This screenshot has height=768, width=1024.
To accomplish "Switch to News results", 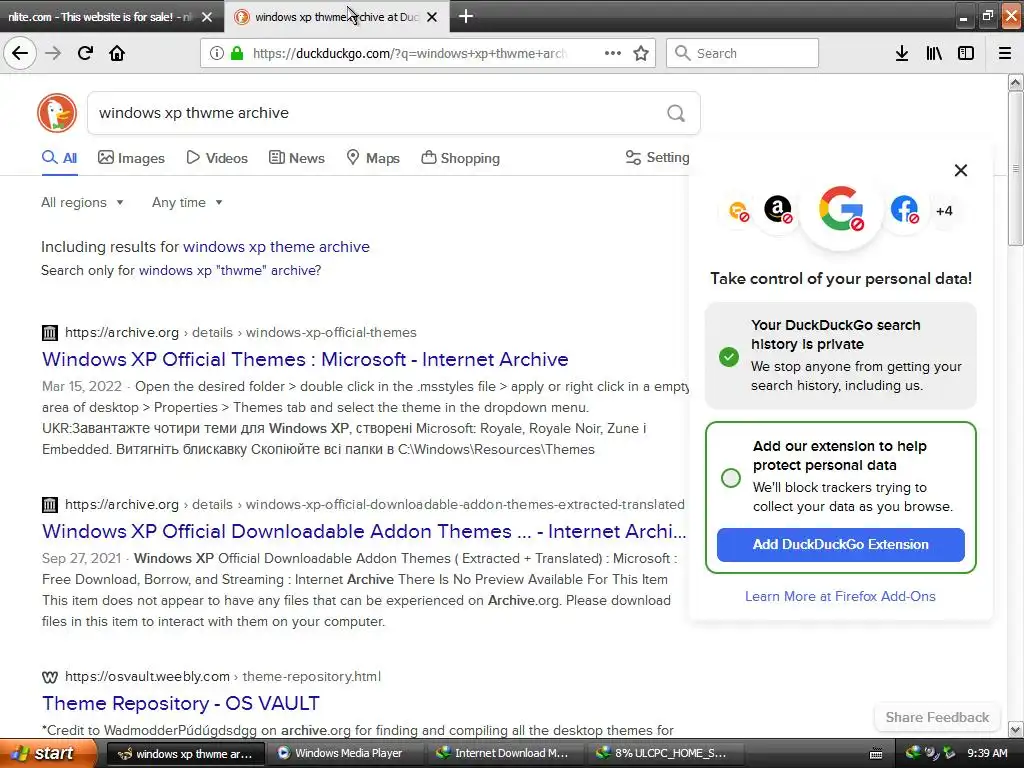I will pyautogui.click(x=296, y=158).
